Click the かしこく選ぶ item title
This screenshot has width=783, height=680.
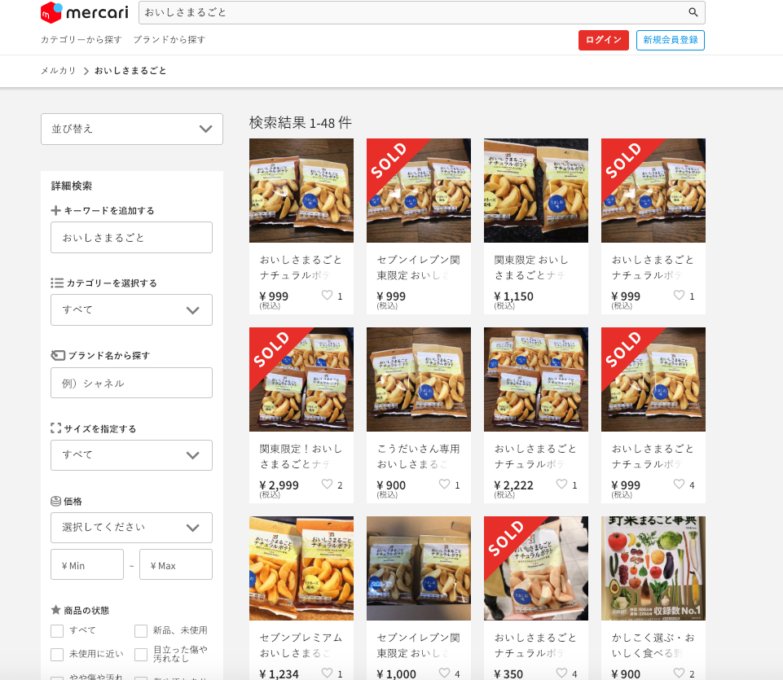click(653, 645)
